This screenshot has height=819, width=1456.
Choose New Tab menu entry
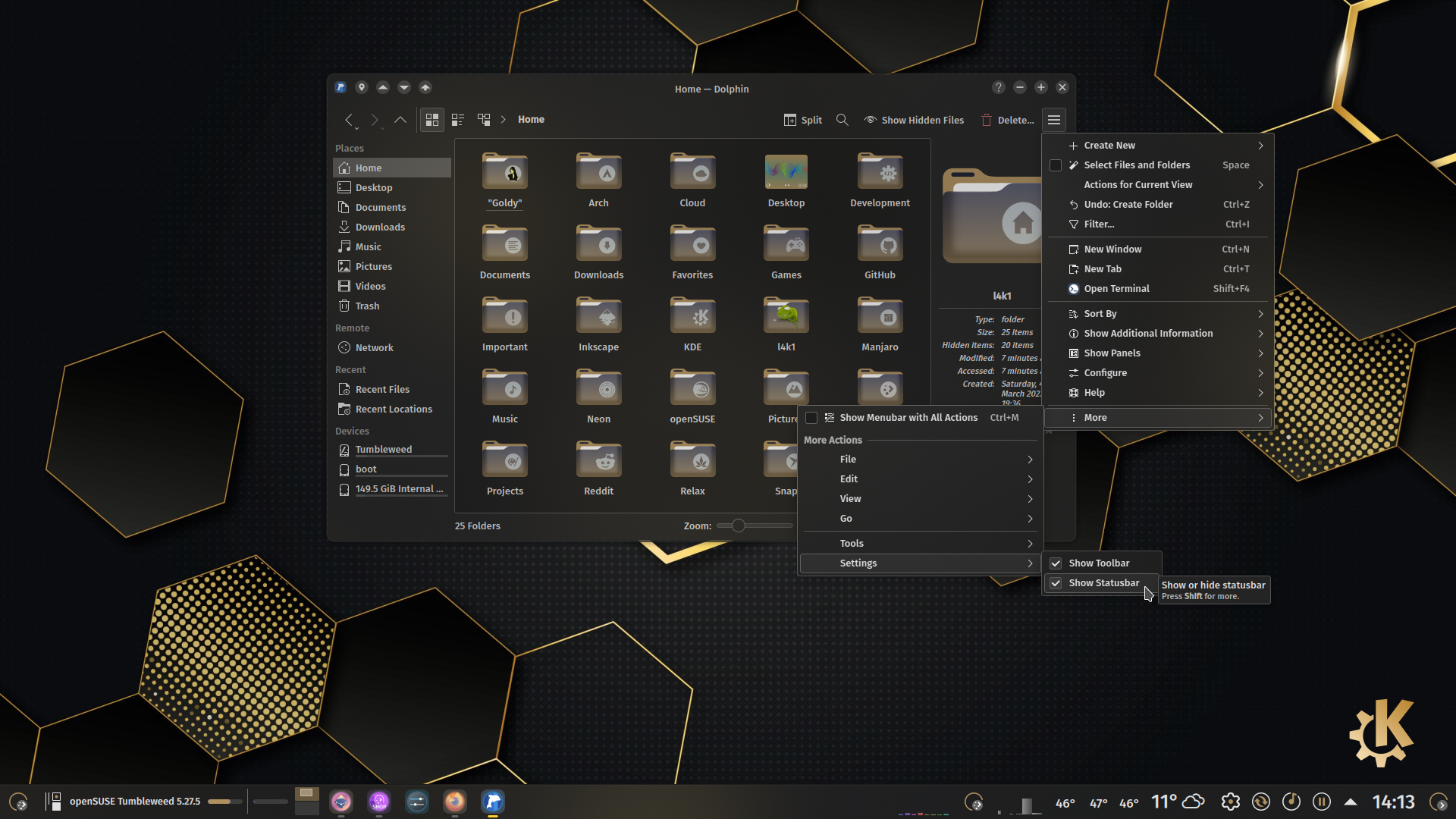(x=1159, y=268)
